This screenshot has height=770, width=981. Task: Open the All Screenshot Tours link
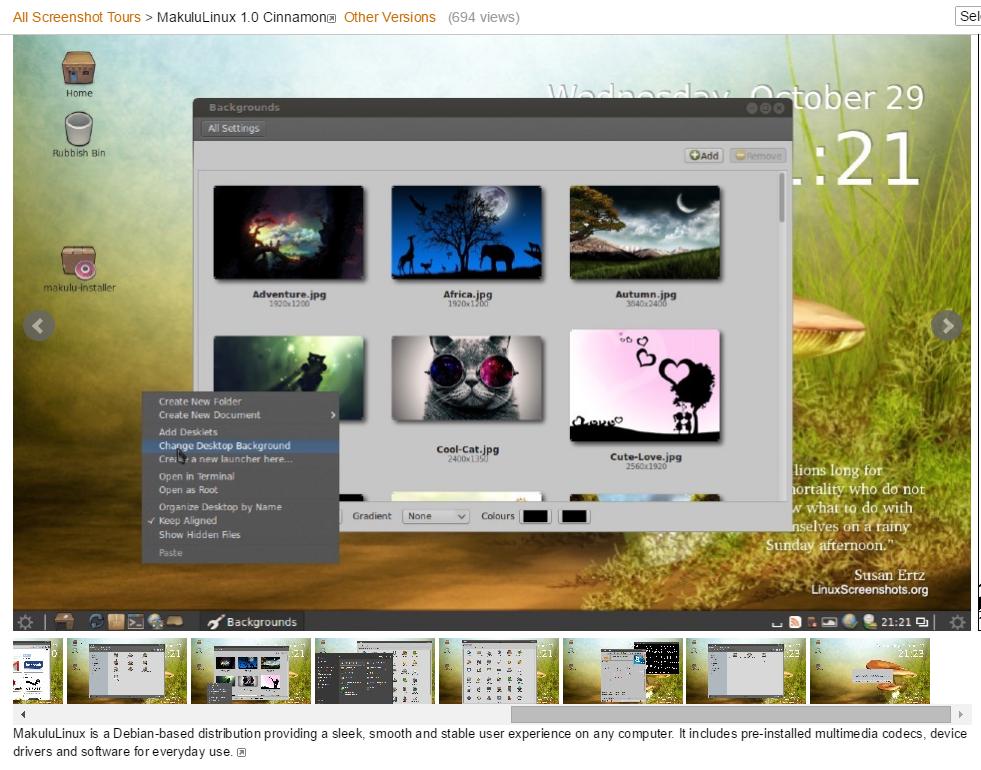pos(76,17)
